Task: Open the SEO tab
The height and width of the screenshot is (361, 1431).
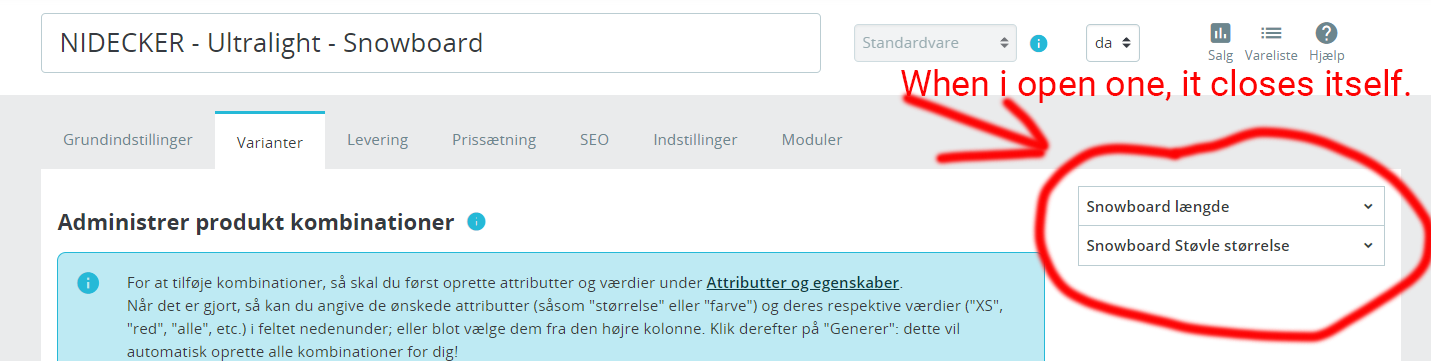Action: pos(594,140)
